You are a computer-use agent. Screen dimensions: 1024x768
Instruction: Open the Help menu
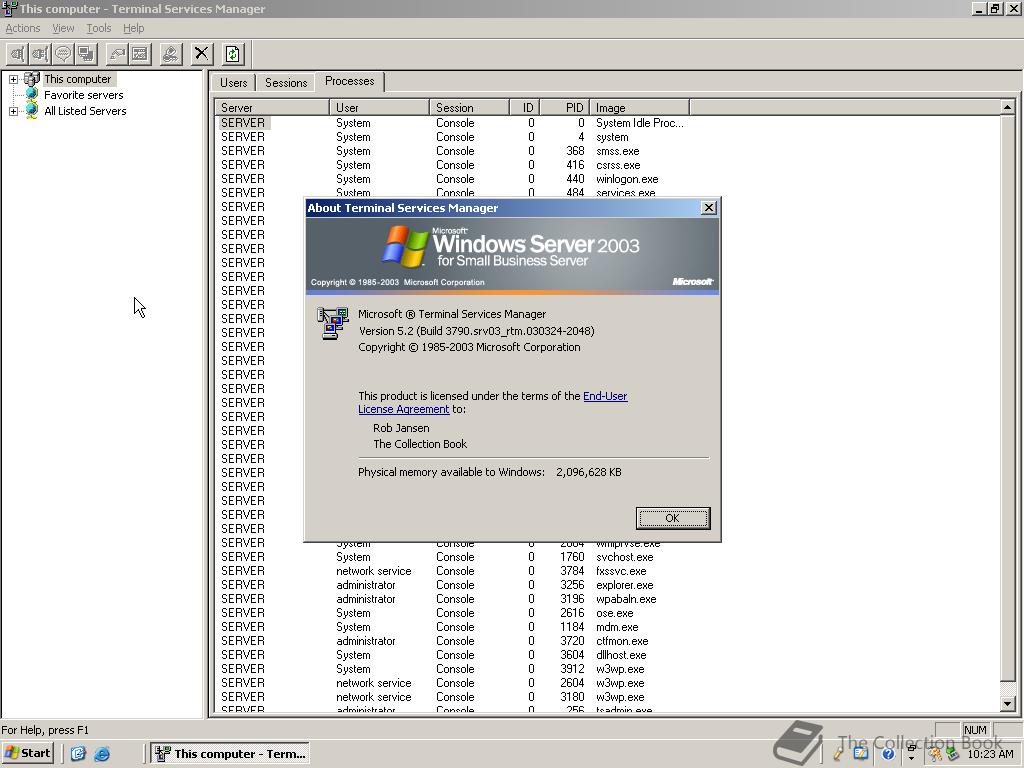(x=133, y=28)
